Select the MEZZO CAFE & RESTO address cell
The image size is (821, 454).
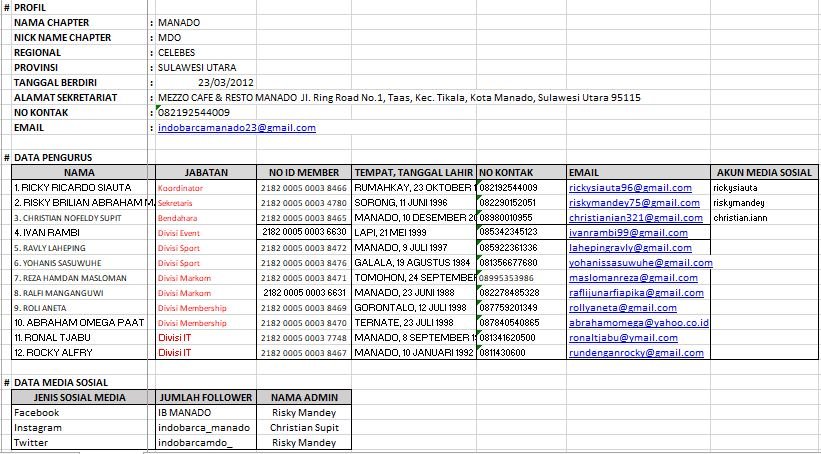(x=399, y=98)
